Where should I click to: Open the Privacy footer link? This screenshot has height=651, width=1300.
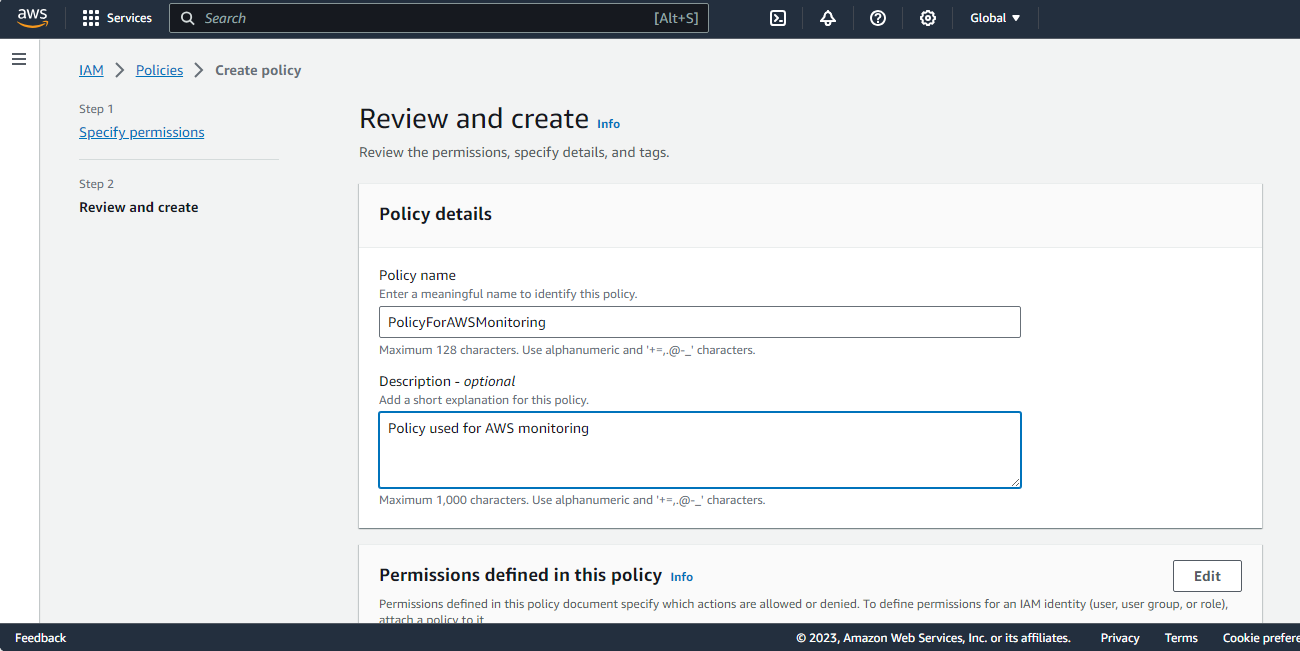pos(1120,638)
